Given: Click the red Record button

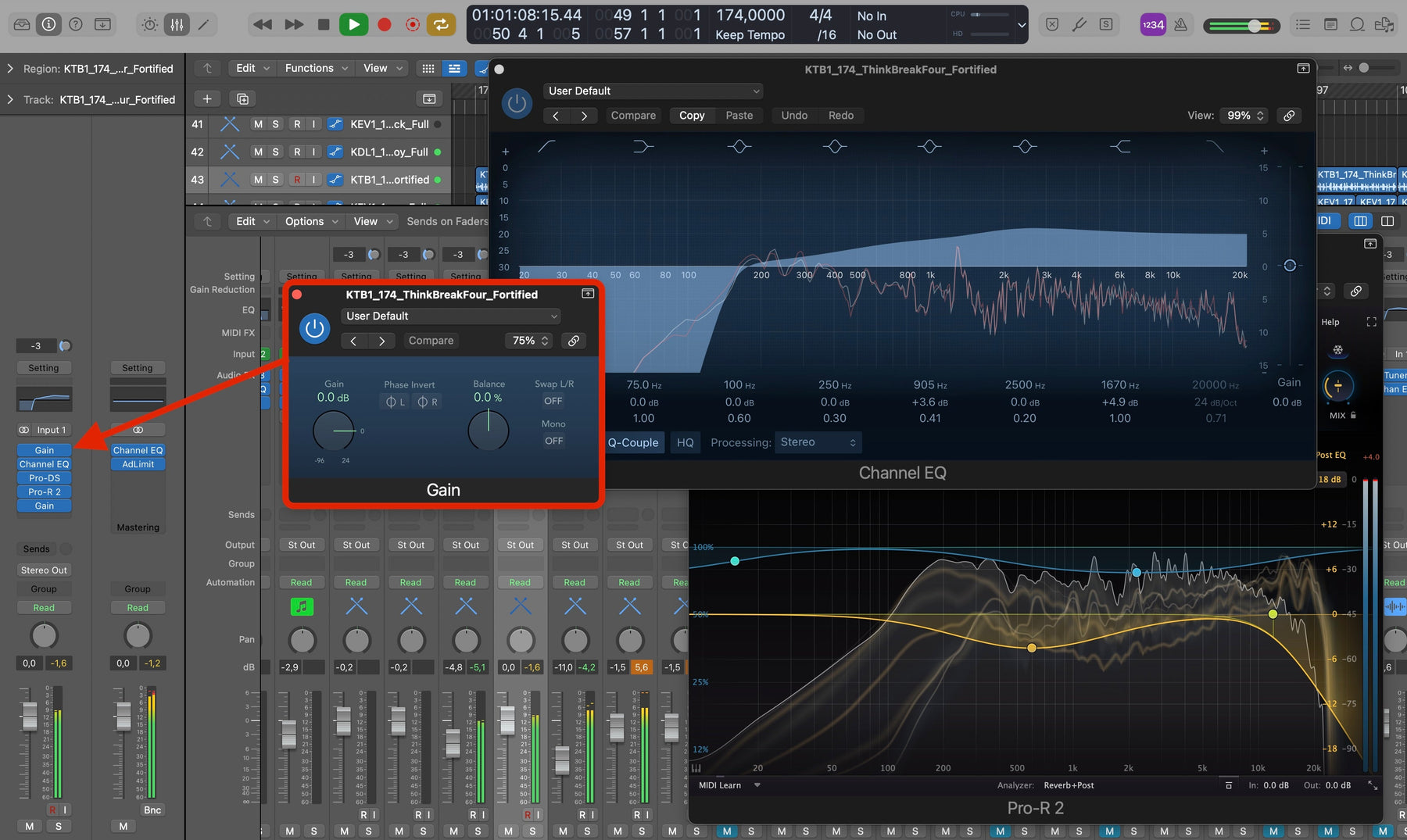Looking at the screenshot, I should (384, 24).
